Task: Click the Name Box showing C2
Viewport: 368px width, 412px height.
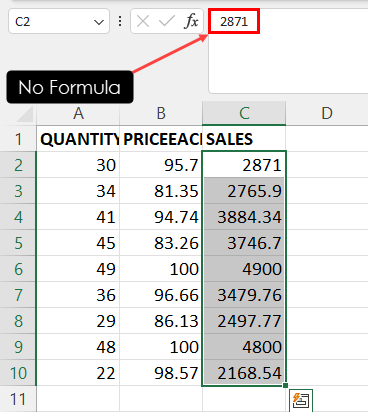Action: 59,21
